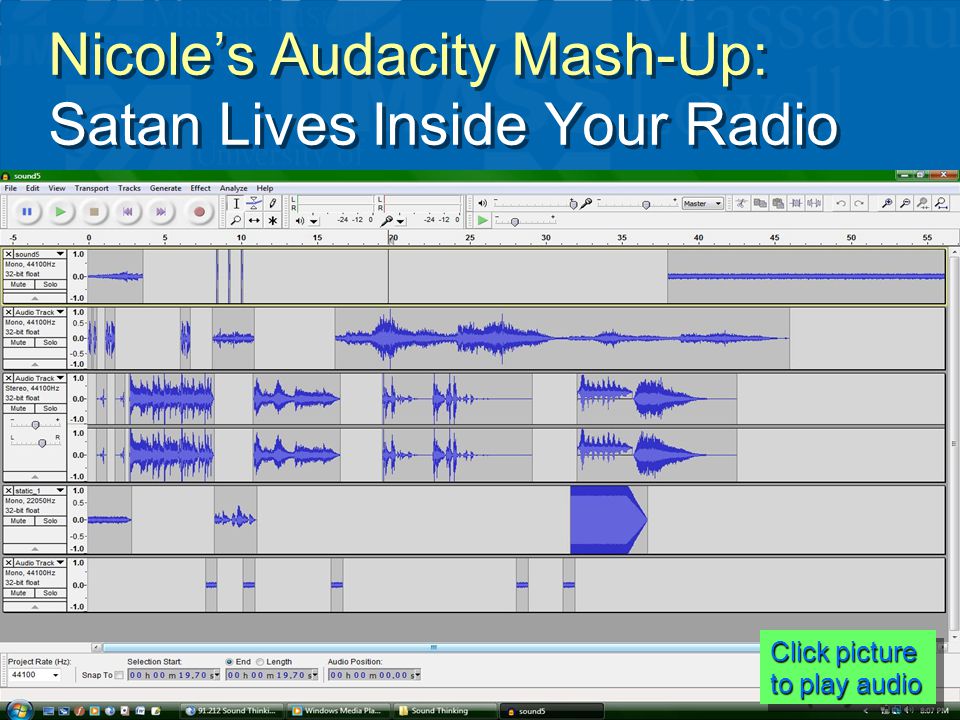Open the Master mixer input dropdown
The width and height of the screenshot is (960, 720).
click(x=703, y=203)
